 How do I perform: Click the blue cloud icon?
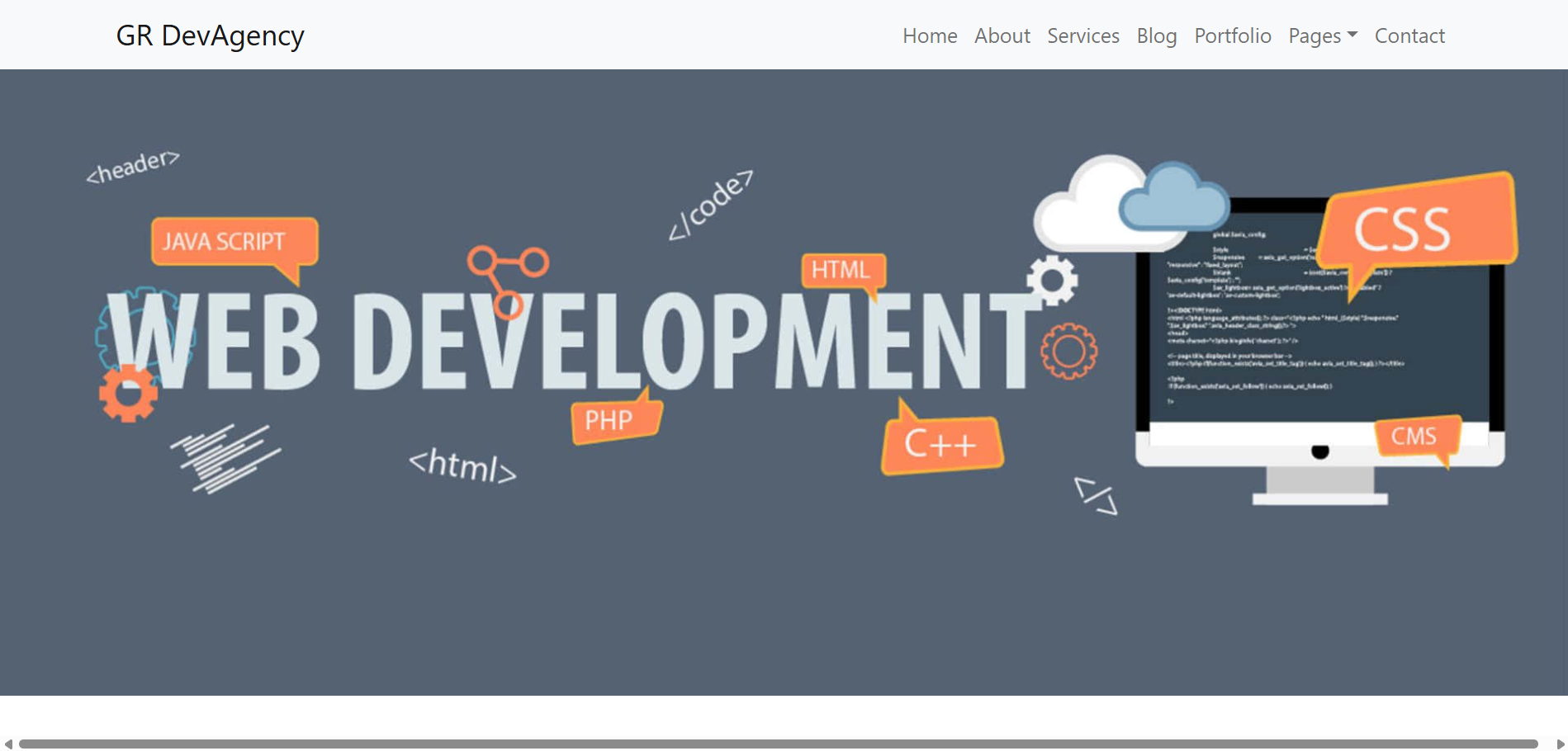pyautogui.click(x=1174, y=201)
